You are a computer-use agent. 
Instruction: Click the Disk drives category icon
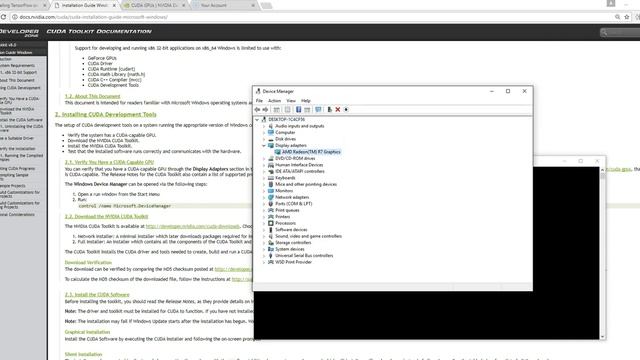pyautogui.click(x=271, y=139)
